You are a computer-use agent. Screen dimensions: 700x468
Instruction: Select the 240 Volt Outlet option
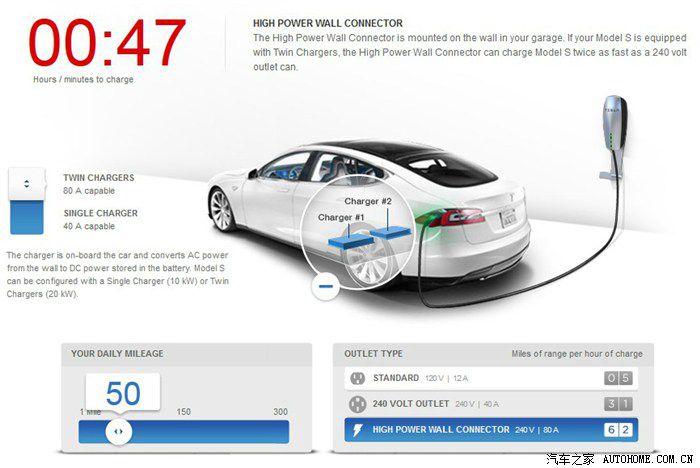pos(491,404)
